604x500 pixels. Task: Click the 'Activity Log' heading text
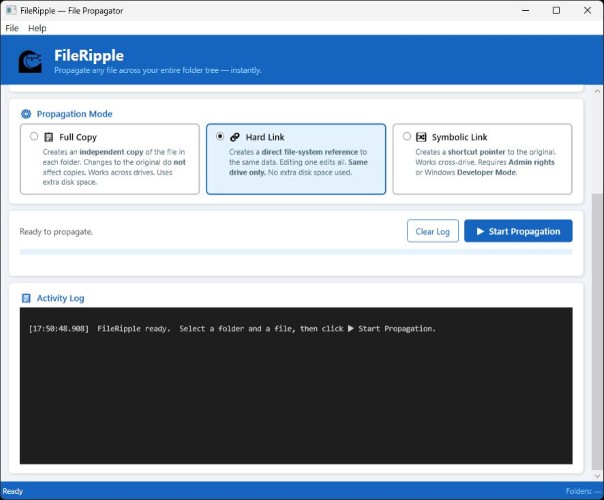pos(60,298)
